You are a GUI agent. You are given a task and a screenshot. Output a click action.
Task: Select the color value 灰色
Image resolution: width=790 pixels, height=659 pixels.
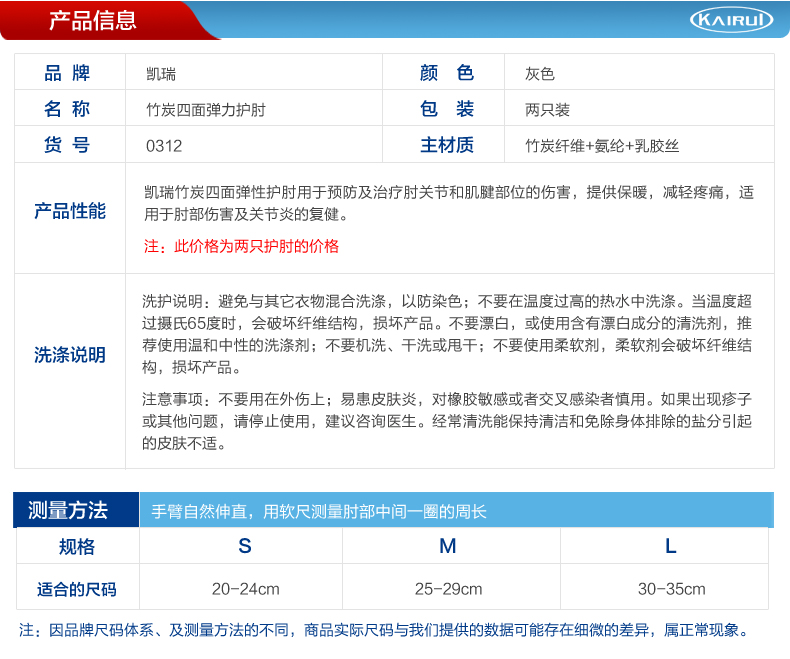[540, 74]
